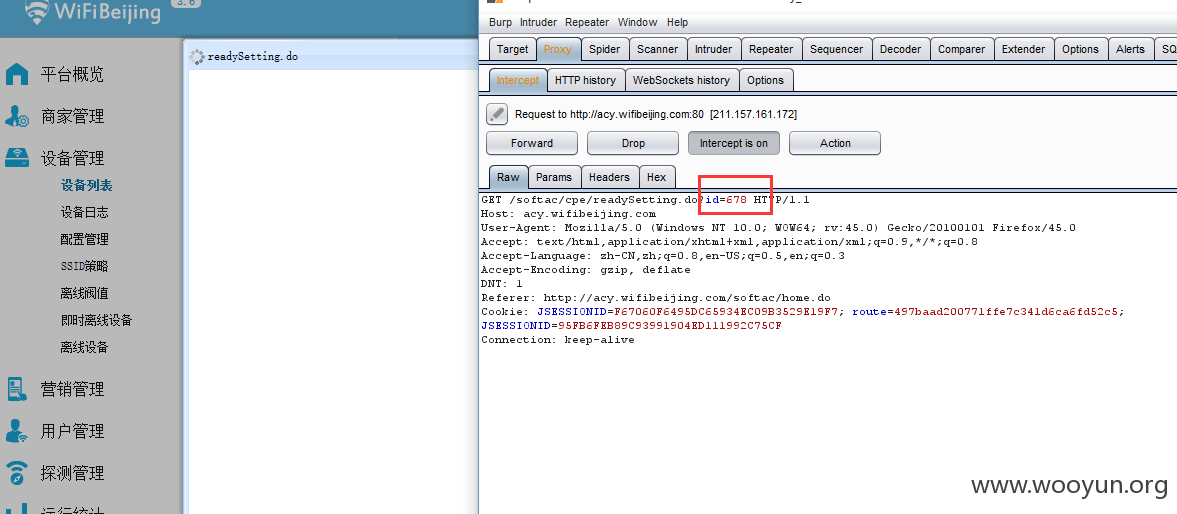The height and width of the screenshot is (514, 1177).
Task: Expand the 用户管理 section
Action: point(72,431)
